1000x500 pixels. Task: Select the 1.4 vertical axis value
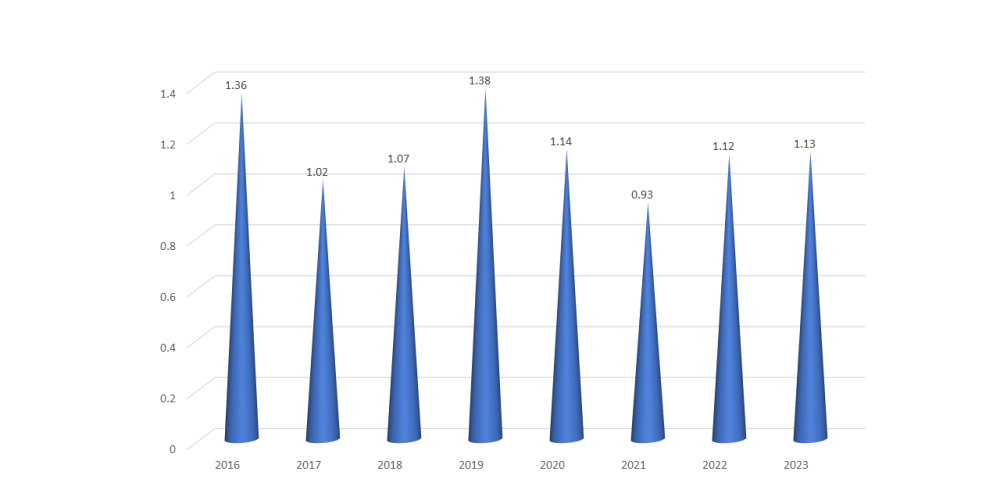(168, 93)
